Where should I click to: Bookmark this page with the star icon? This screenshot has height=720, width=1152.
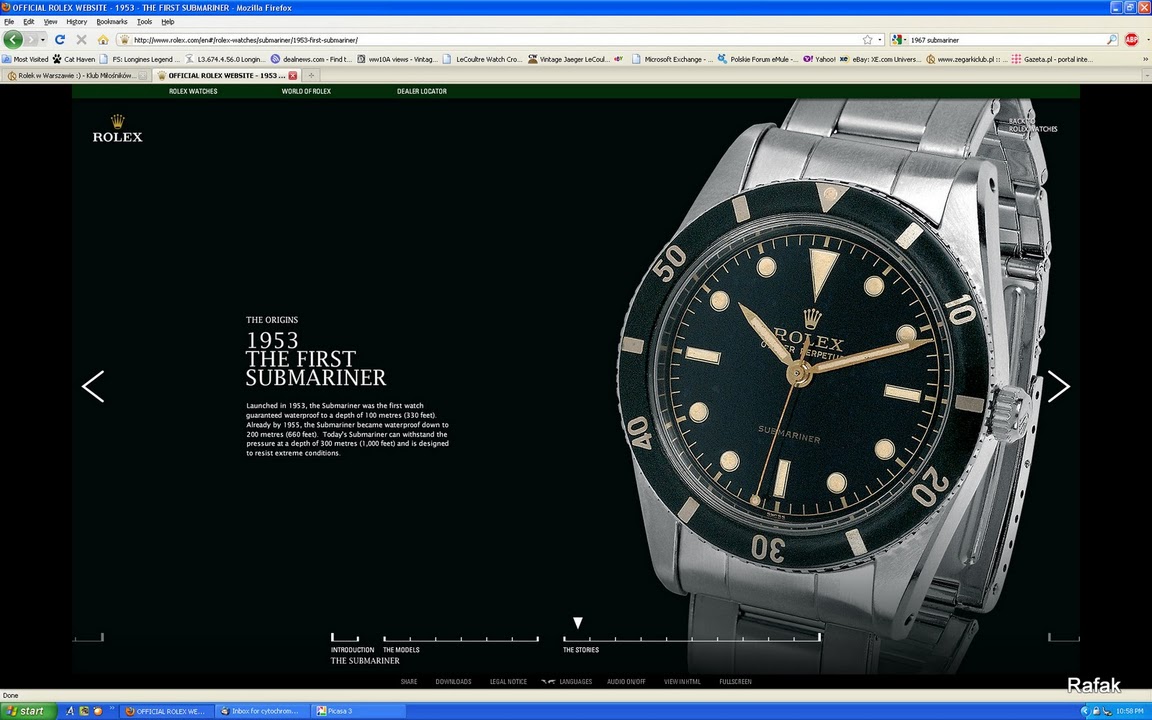[867, 40]
